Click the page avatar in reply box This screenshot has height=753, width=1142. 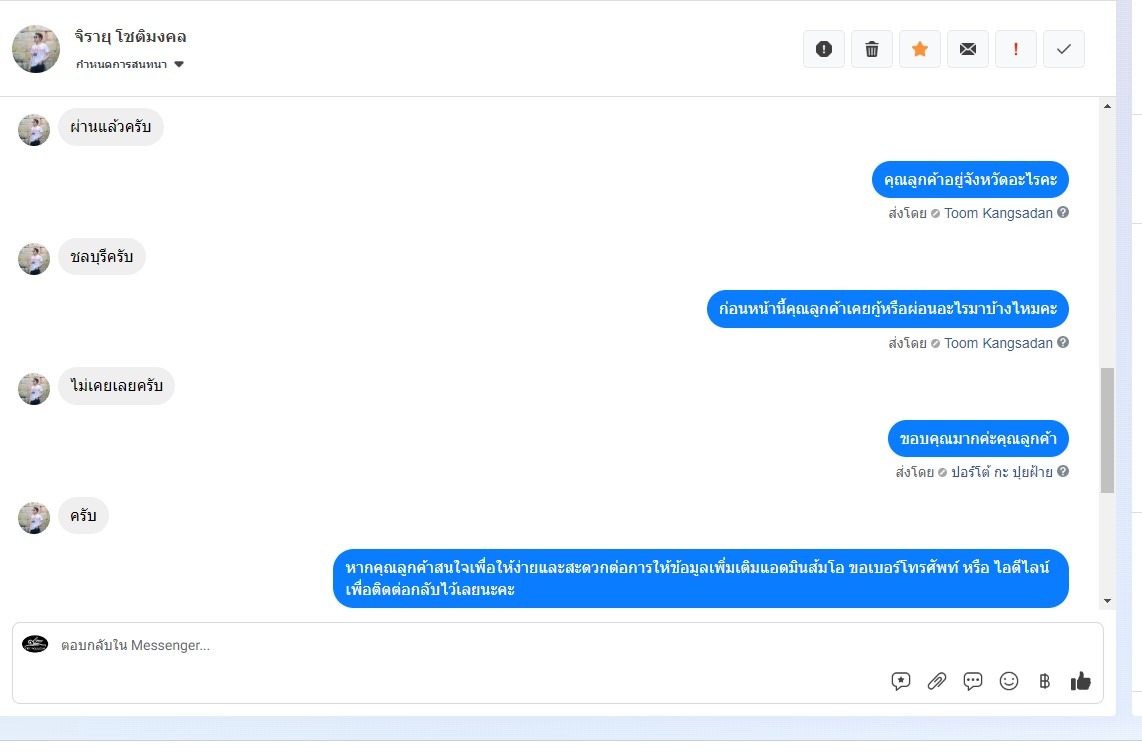coord(35,644)
